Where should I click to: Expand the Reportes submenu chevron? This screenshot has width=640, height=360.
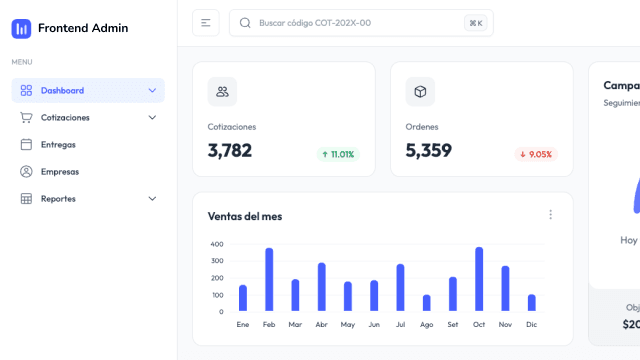coord(152,199)
